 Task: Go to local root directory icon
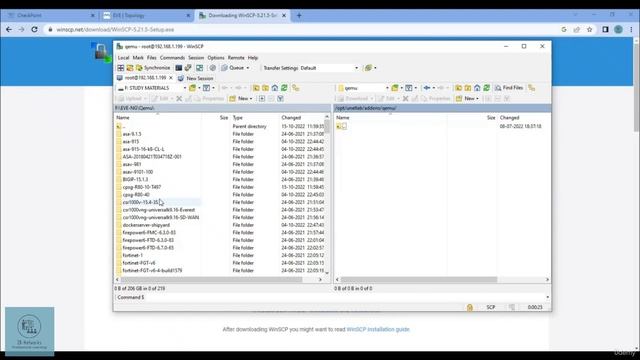(265, 88)
